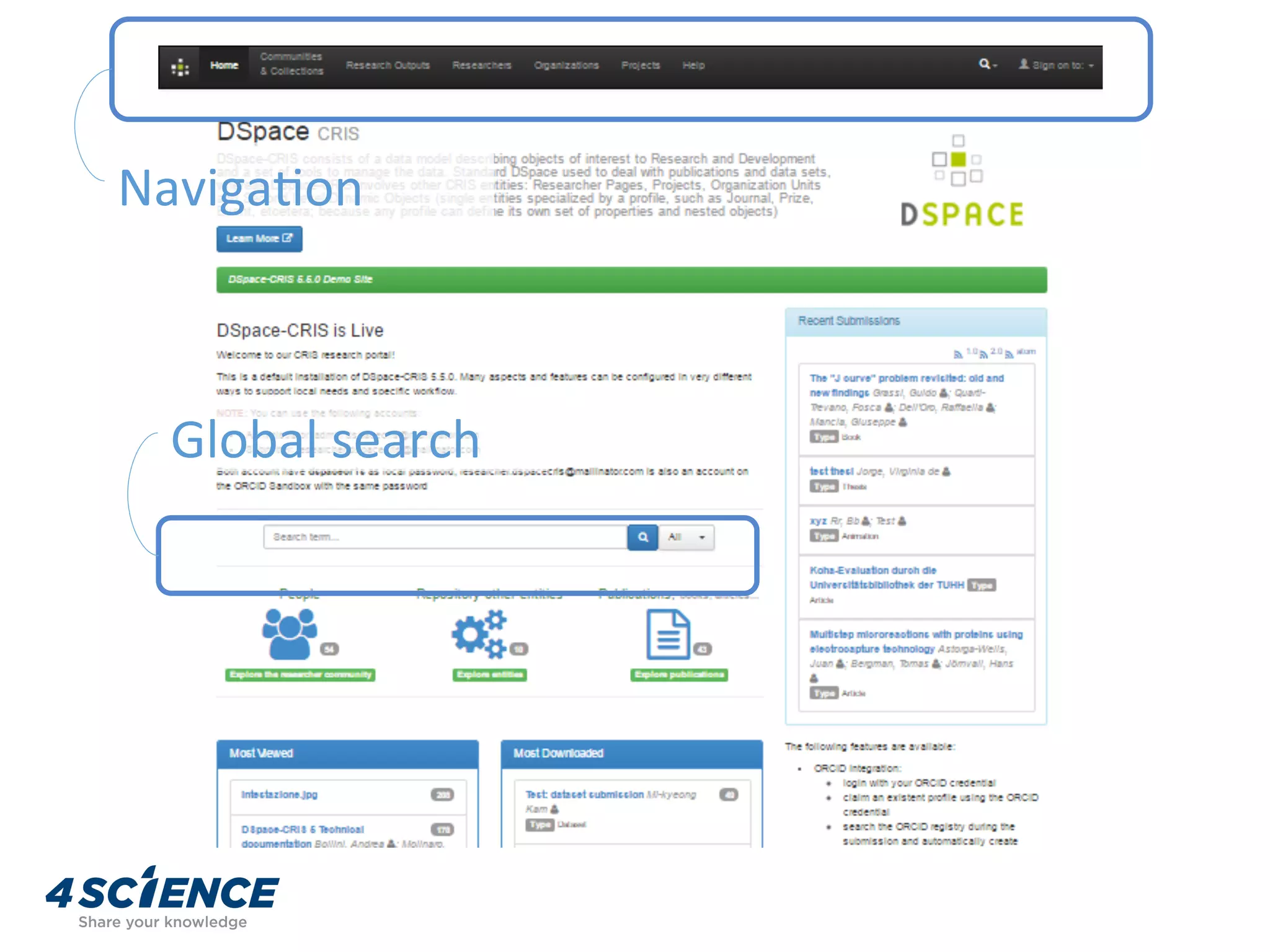The width and height of the screenshot is (1270, 952).
Task: Open the Organizations menu item
Action: coord(566,65)
